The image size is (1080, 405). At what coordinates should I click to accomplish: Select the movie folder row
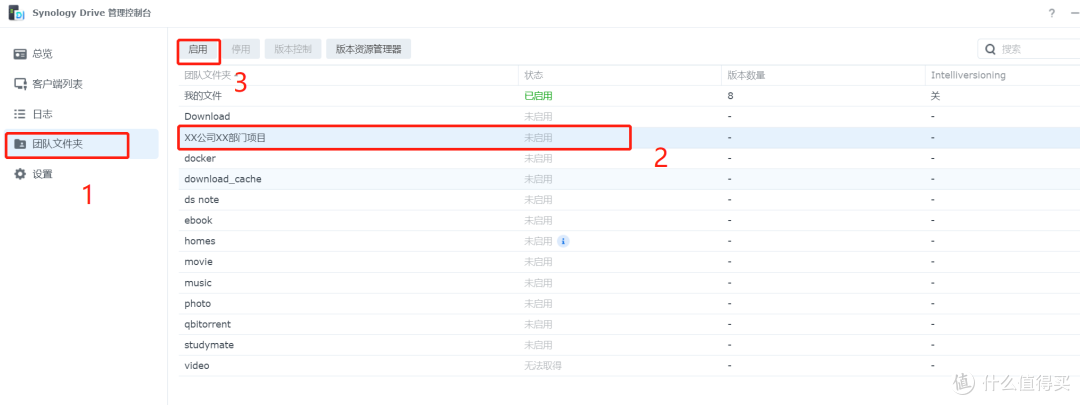pyautogui.click(x=630, y=262)
